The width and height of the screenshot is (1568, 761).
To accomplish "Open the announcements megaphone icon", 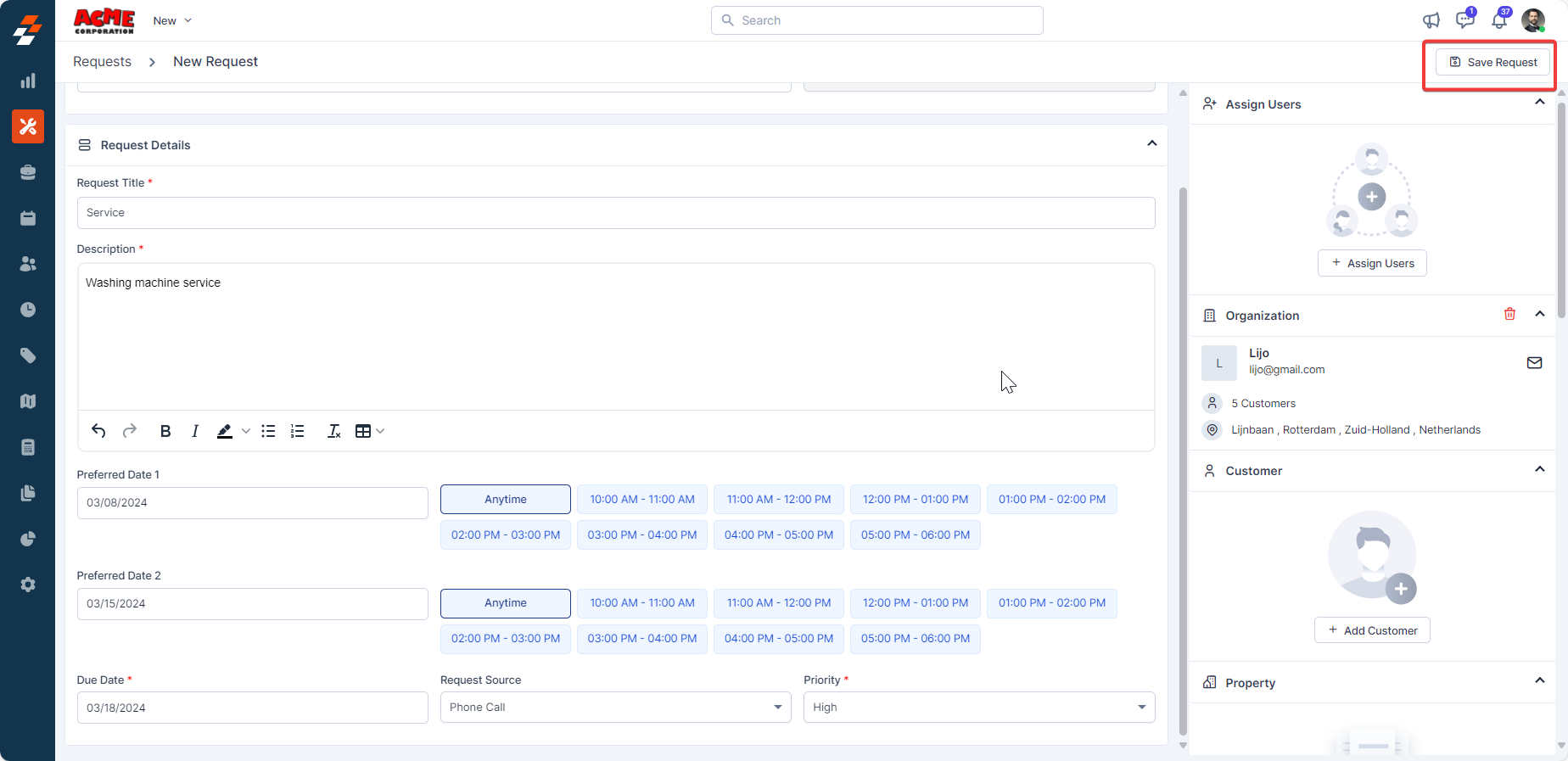I will coord(1431,20).
